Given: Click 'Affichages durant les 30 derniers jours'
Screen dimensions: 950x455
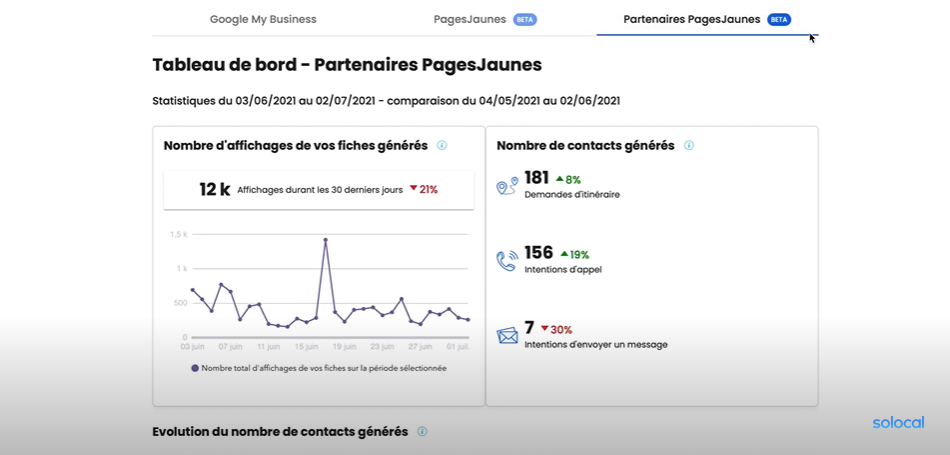Looking at the screenshot, I should point(320,190).
